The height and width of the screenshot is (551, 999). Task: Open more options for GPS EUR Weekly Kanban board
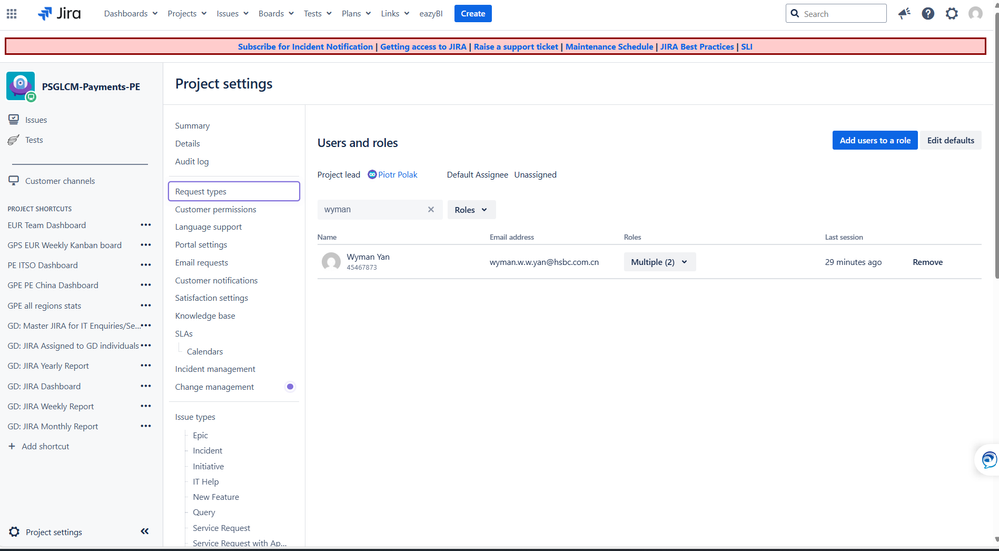pos(146,245)
